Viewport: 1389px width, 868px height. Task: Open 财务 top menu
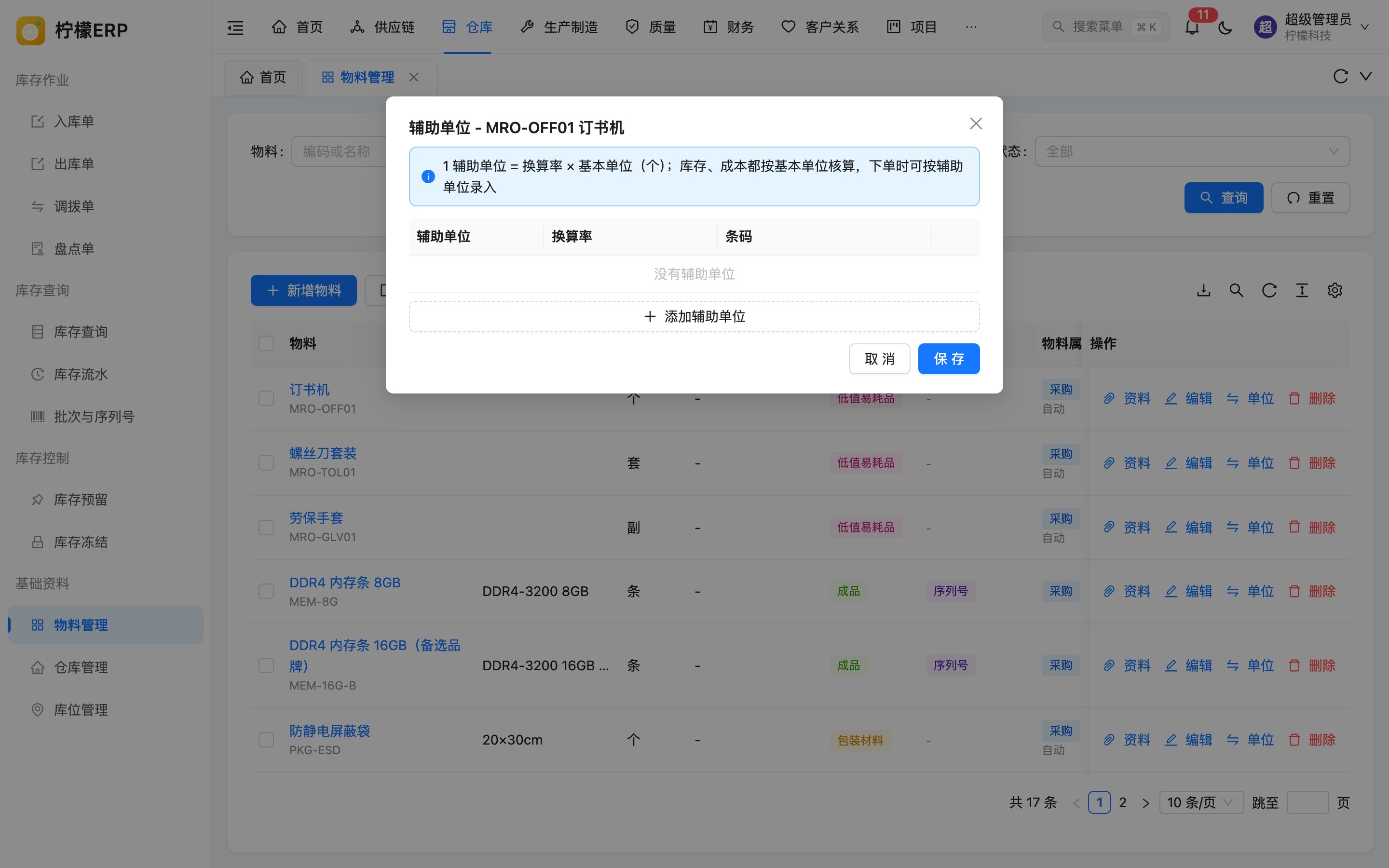tap(728, 27)
